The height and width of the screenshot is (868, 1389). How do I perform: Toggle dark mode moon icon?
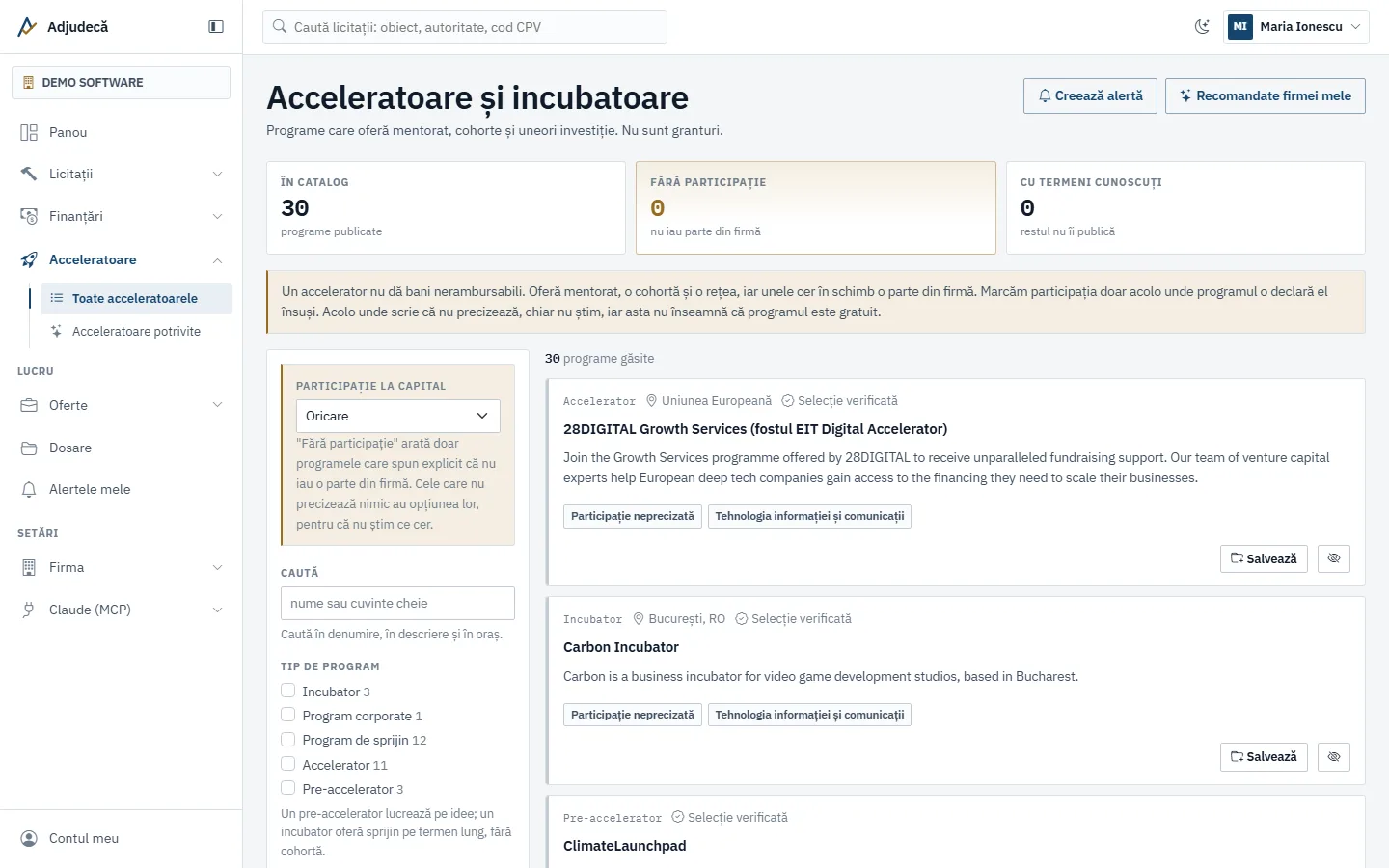[x=1202, y=27]
